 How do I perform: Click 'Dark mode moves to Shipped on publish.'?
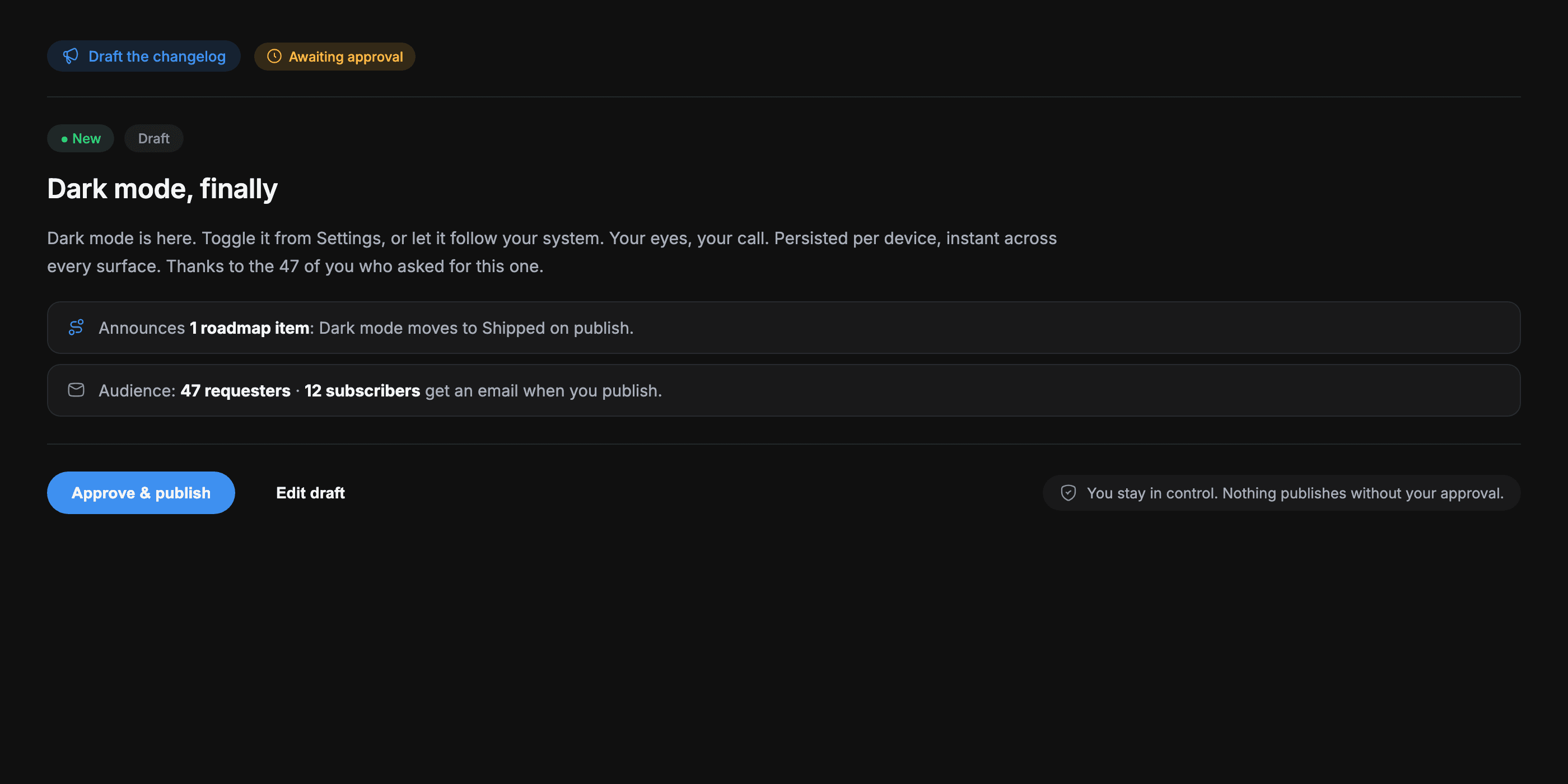[x=477, y=328]
